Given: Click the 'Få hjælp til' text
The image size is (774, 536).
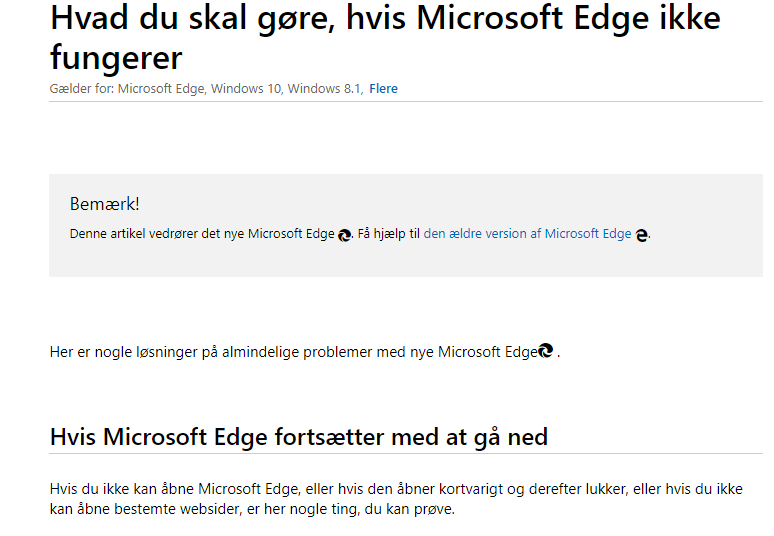Looking at the screenshot, I should pos(388,234).
